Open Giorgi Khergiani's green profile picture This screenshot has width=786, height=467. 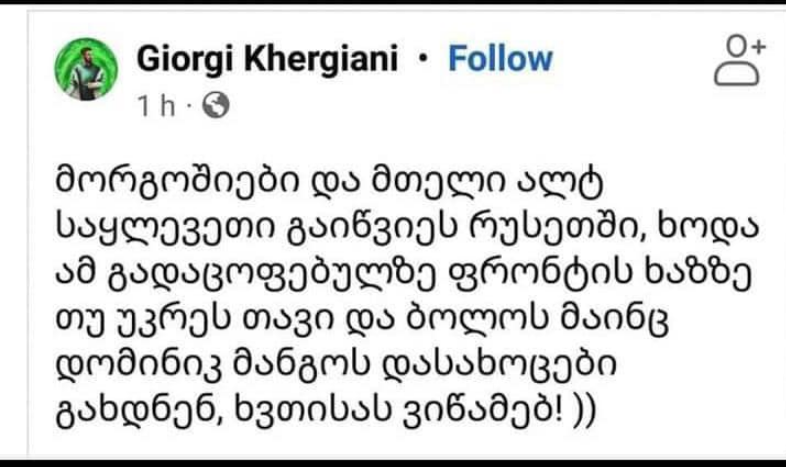pos(86,69)
